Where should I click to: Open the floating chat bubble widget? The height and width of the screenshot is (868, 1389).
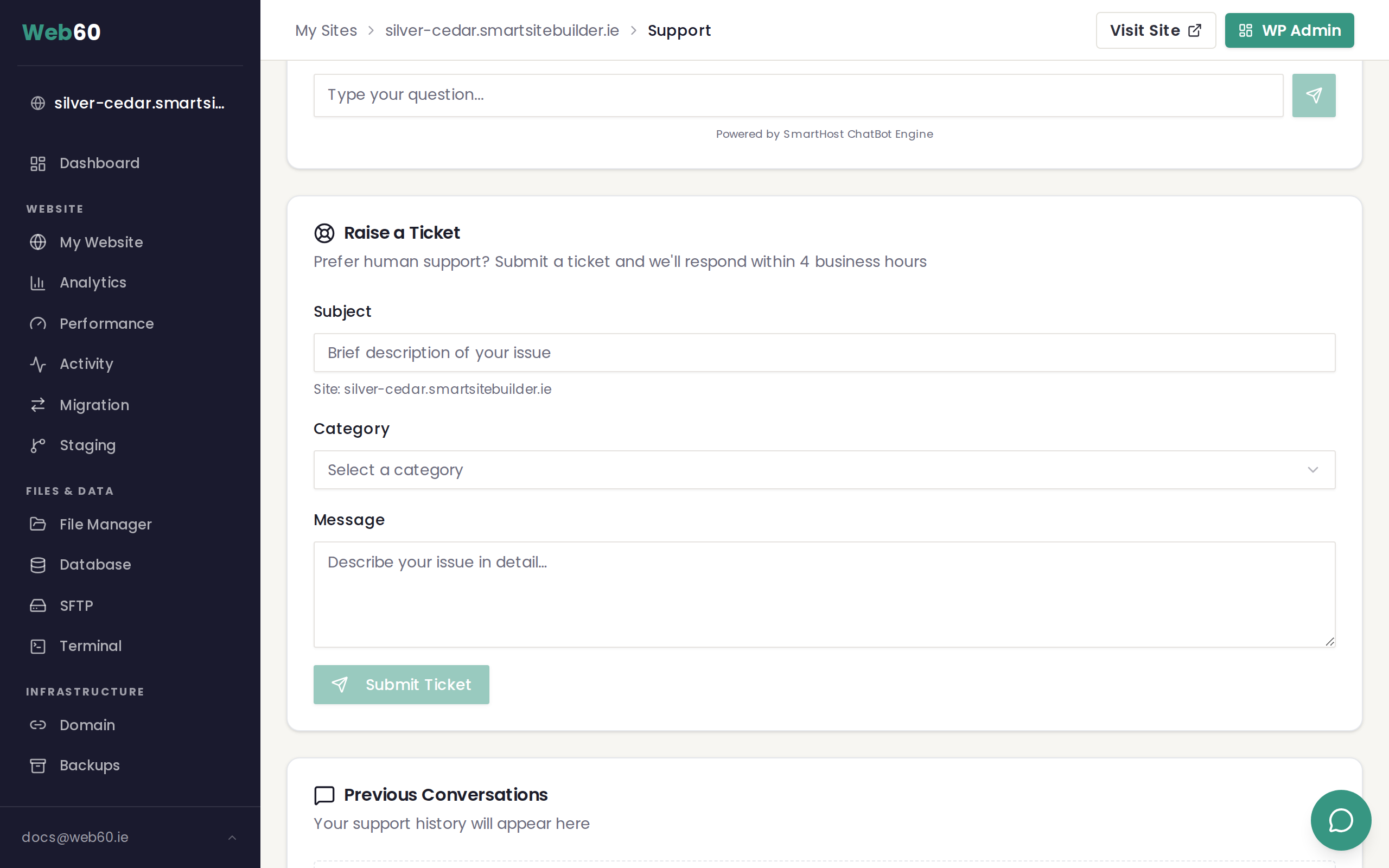click(1341, 820)
